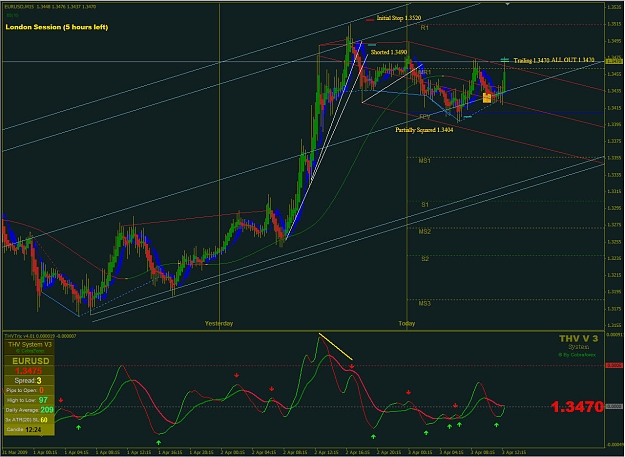Click the large red 1.3470 price display
This screenshot has width=625, height=457.
click(578, 406)
